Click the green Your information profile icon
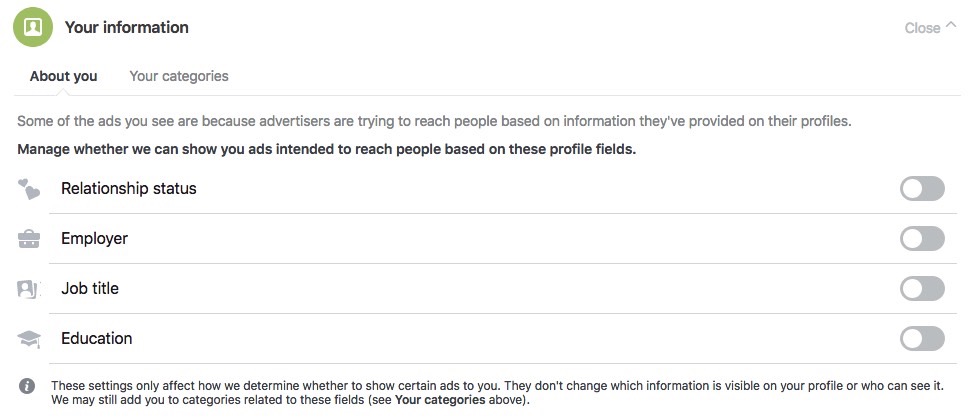 (33, 27)
